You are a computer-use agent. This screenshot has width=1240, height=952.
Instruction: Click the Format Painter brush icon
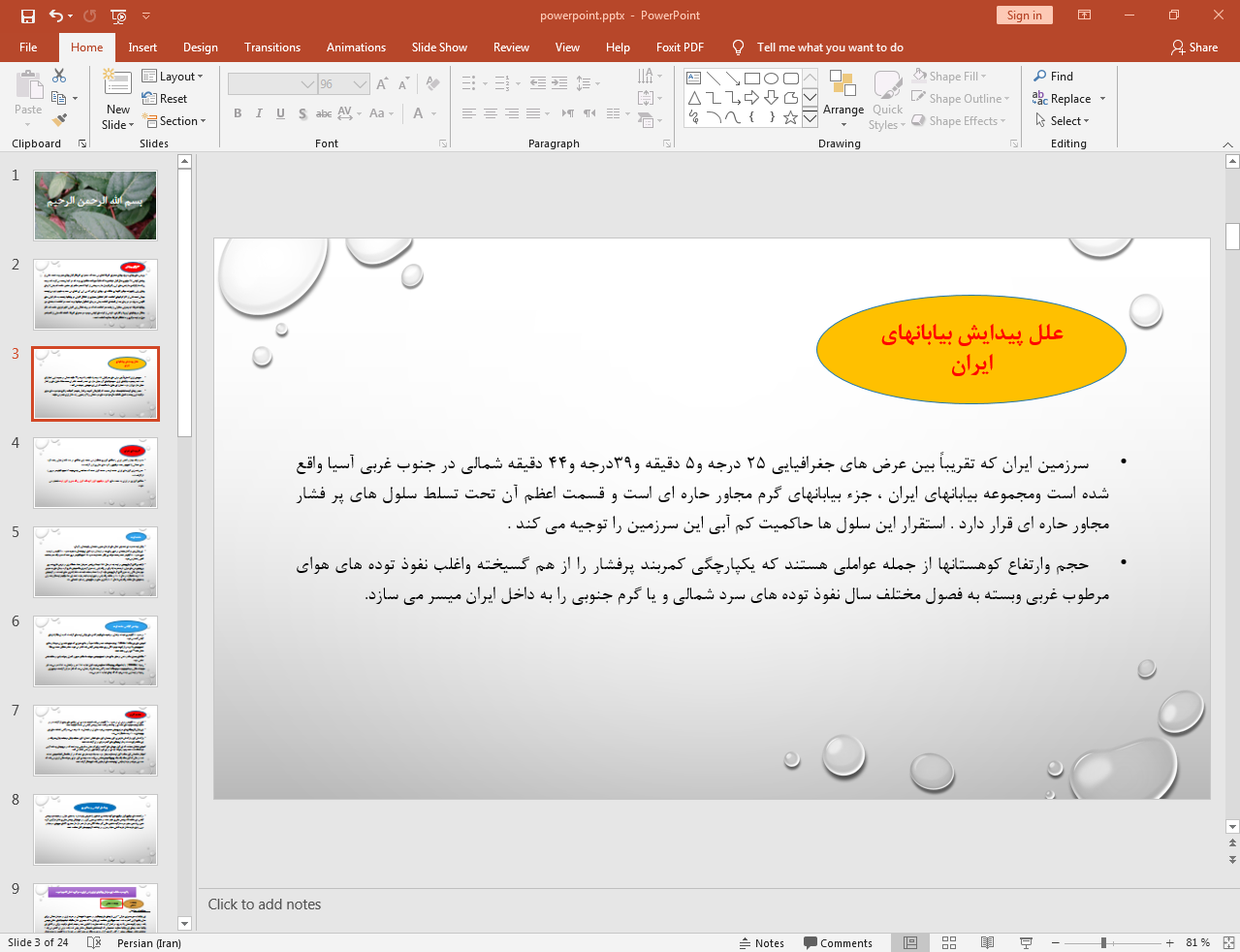(59, 120)
